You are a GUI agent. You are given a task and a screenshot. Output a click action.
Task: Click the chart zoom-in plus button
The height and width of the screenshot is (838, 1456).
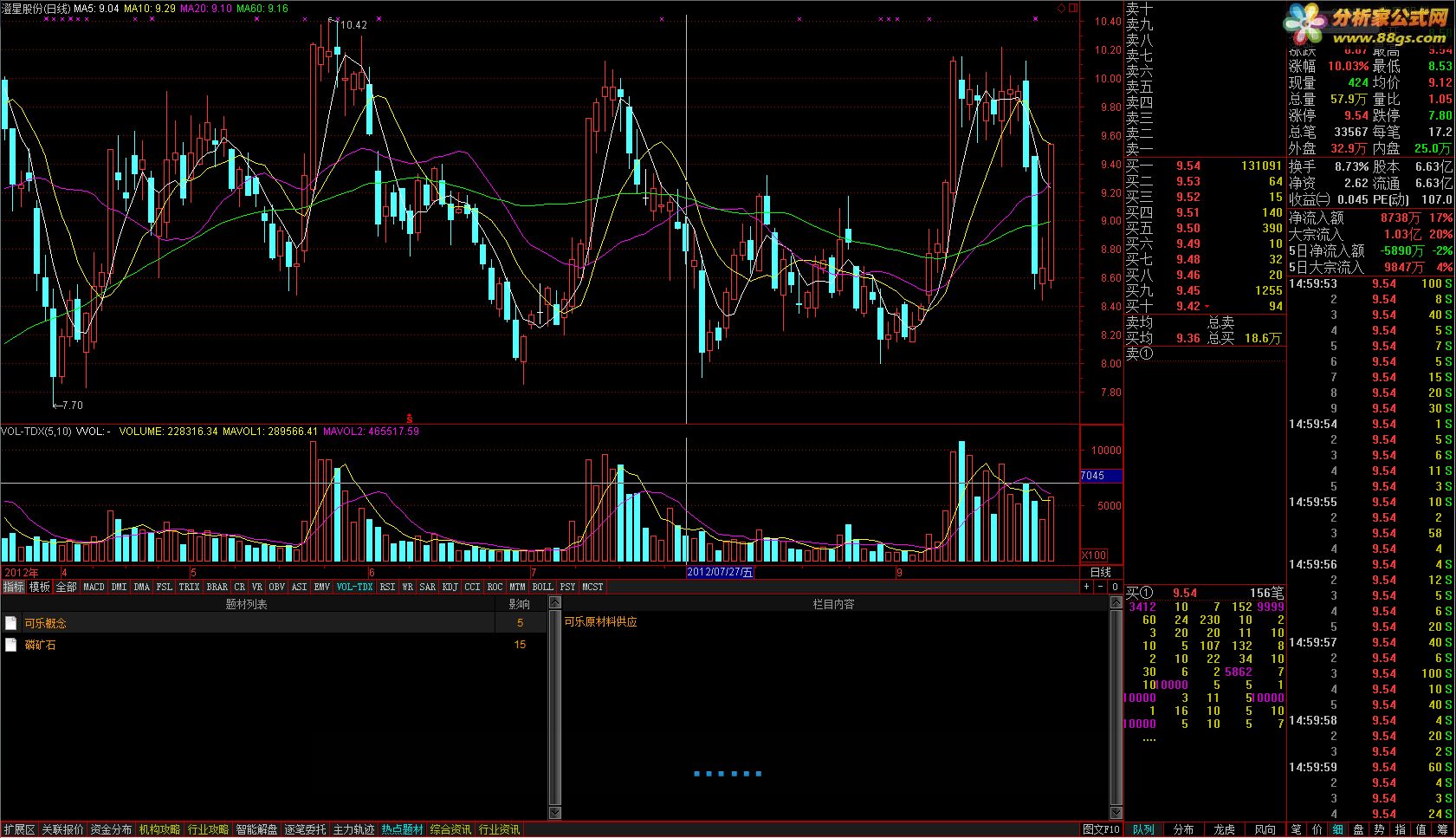(x=1087, y=587)
